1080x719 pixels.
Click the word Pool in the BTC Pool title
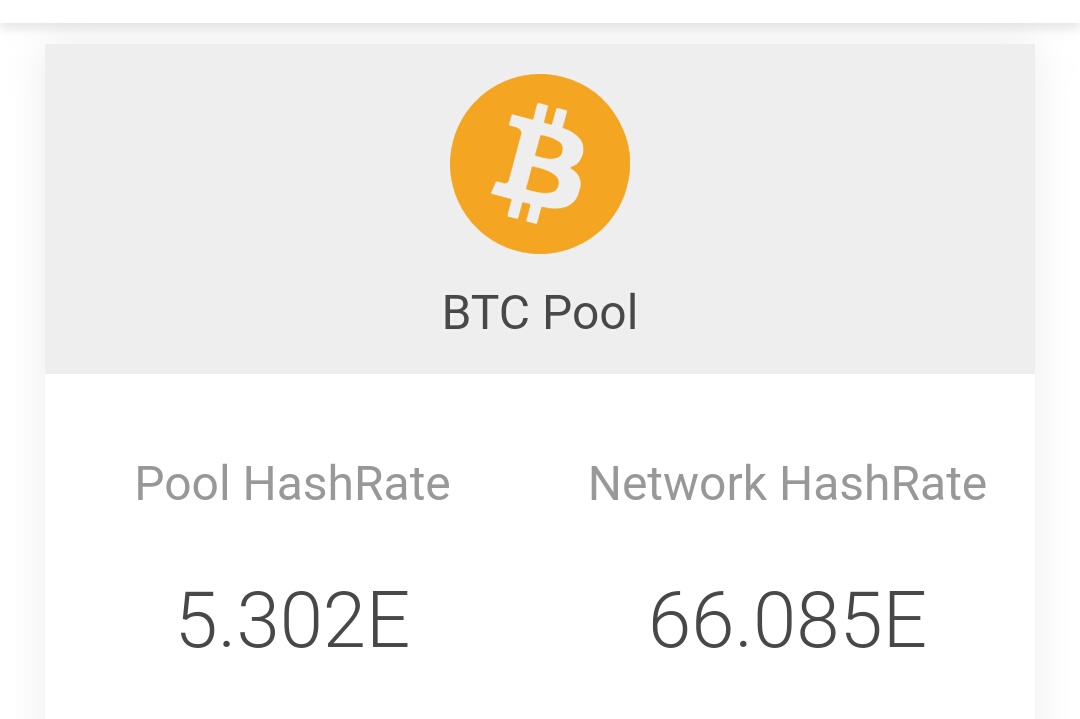[x=590, y=313]
